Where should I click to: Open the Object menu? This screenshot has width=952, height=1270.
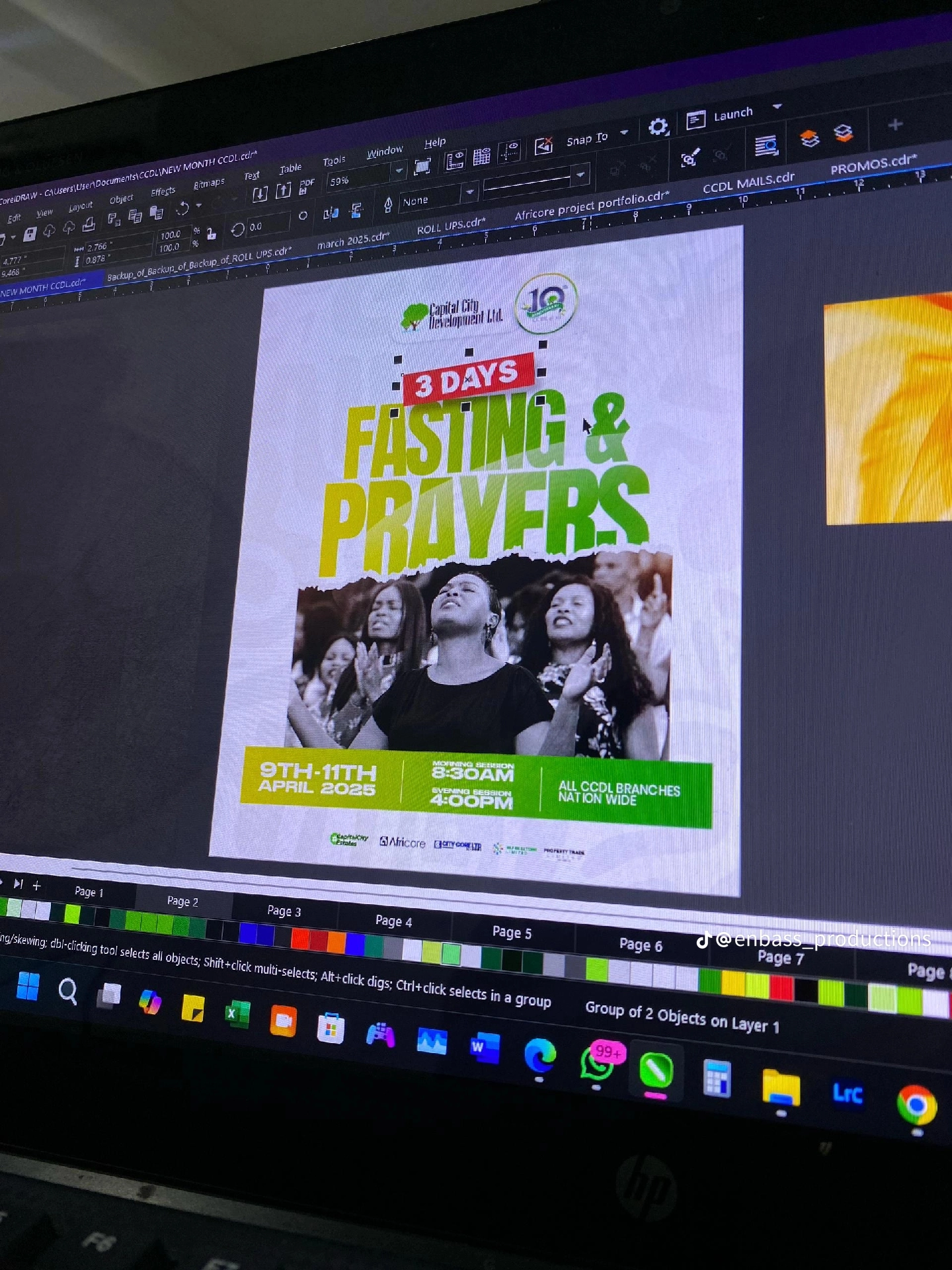121,198
